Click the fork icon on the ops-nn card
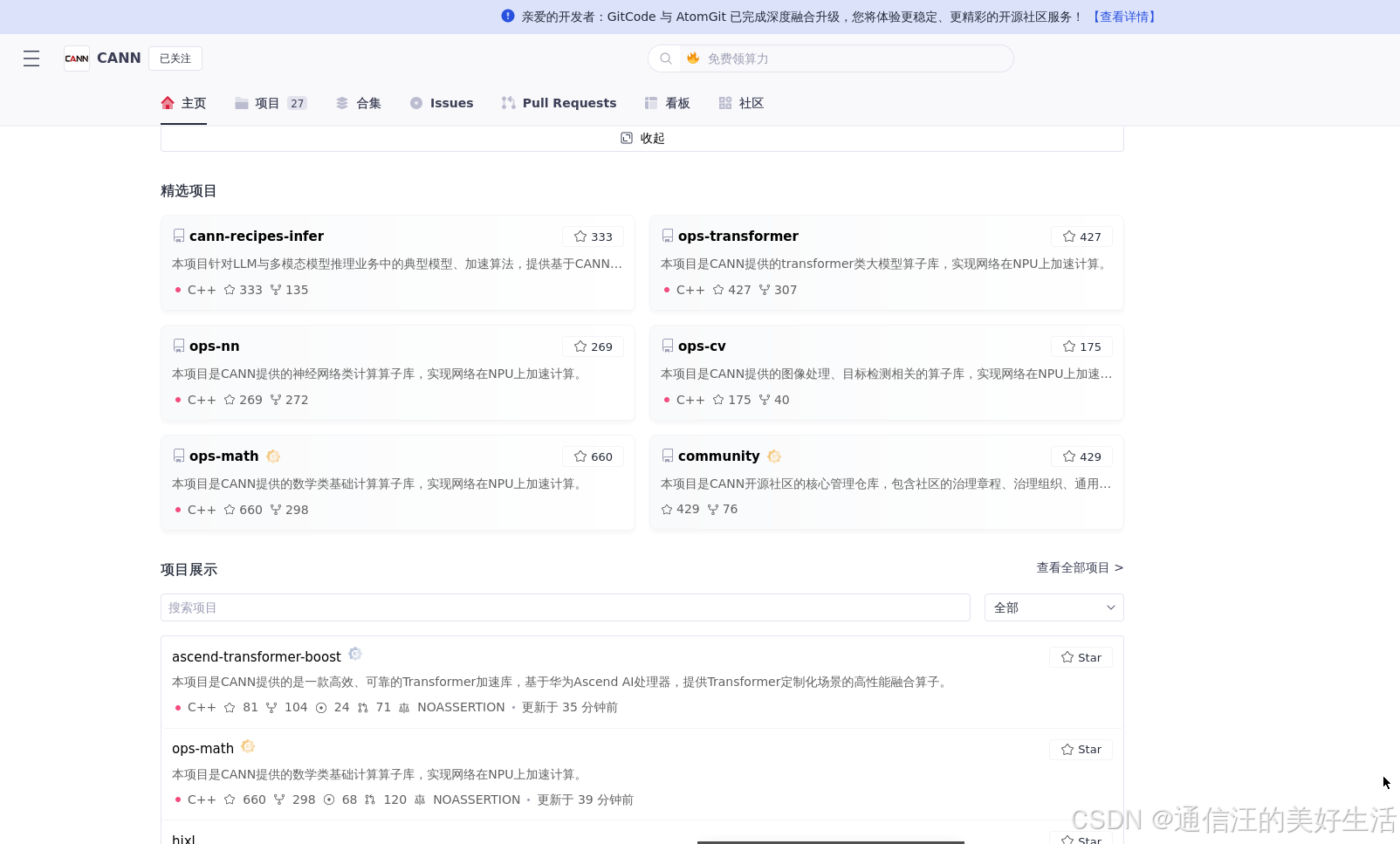This screenshot has height=844, width=1400. click(276, 400)
